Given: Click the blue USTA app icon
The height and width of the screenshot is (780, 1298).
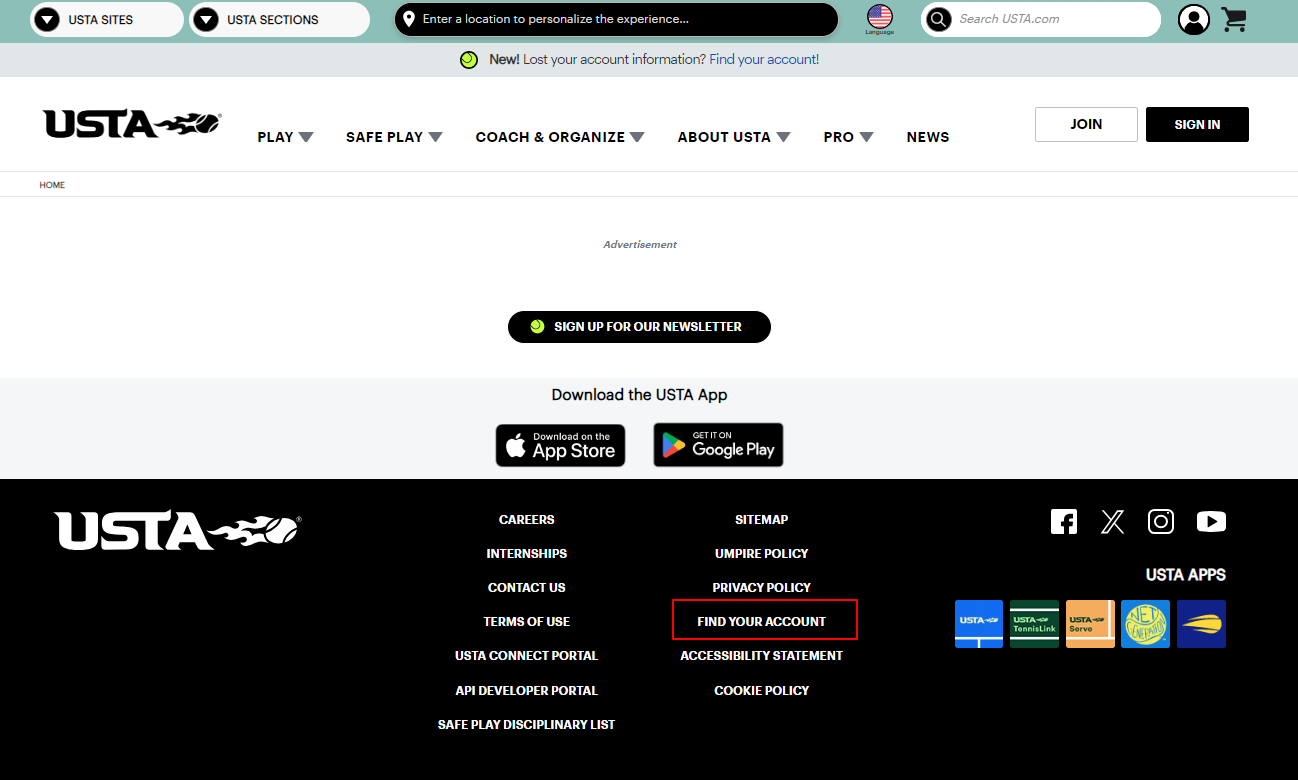Looking at the screenshot, I should [979, 623].
